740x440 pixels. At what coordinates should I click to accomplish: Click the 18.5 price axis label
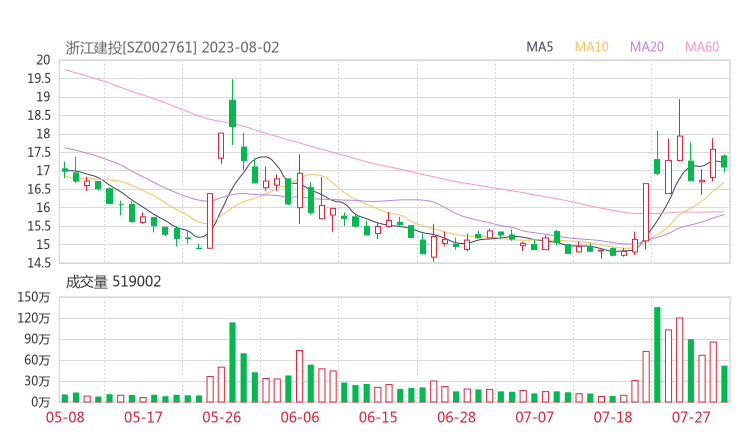pyautogui.click(x=39, y=115)
